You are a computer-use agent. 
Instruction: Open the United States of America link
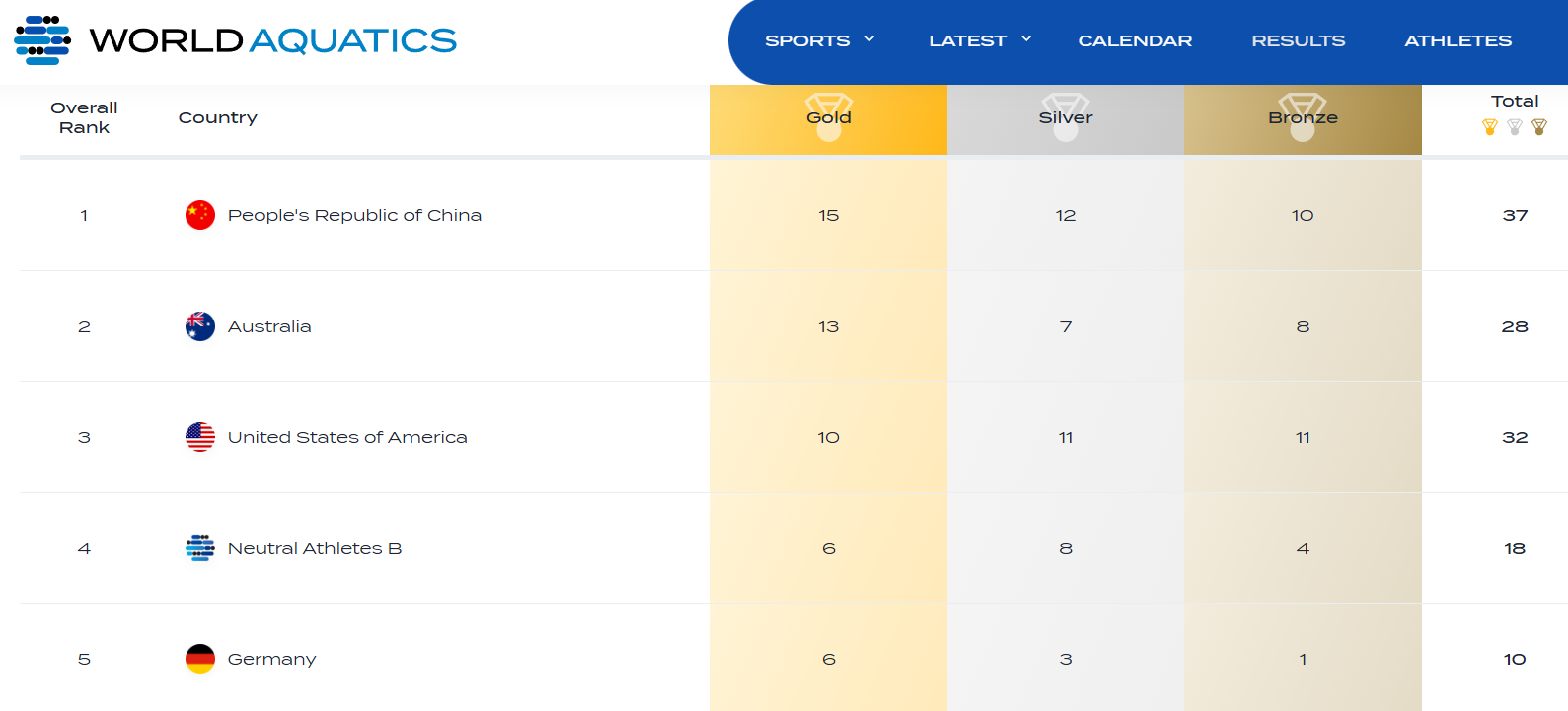tap(347, 437)
